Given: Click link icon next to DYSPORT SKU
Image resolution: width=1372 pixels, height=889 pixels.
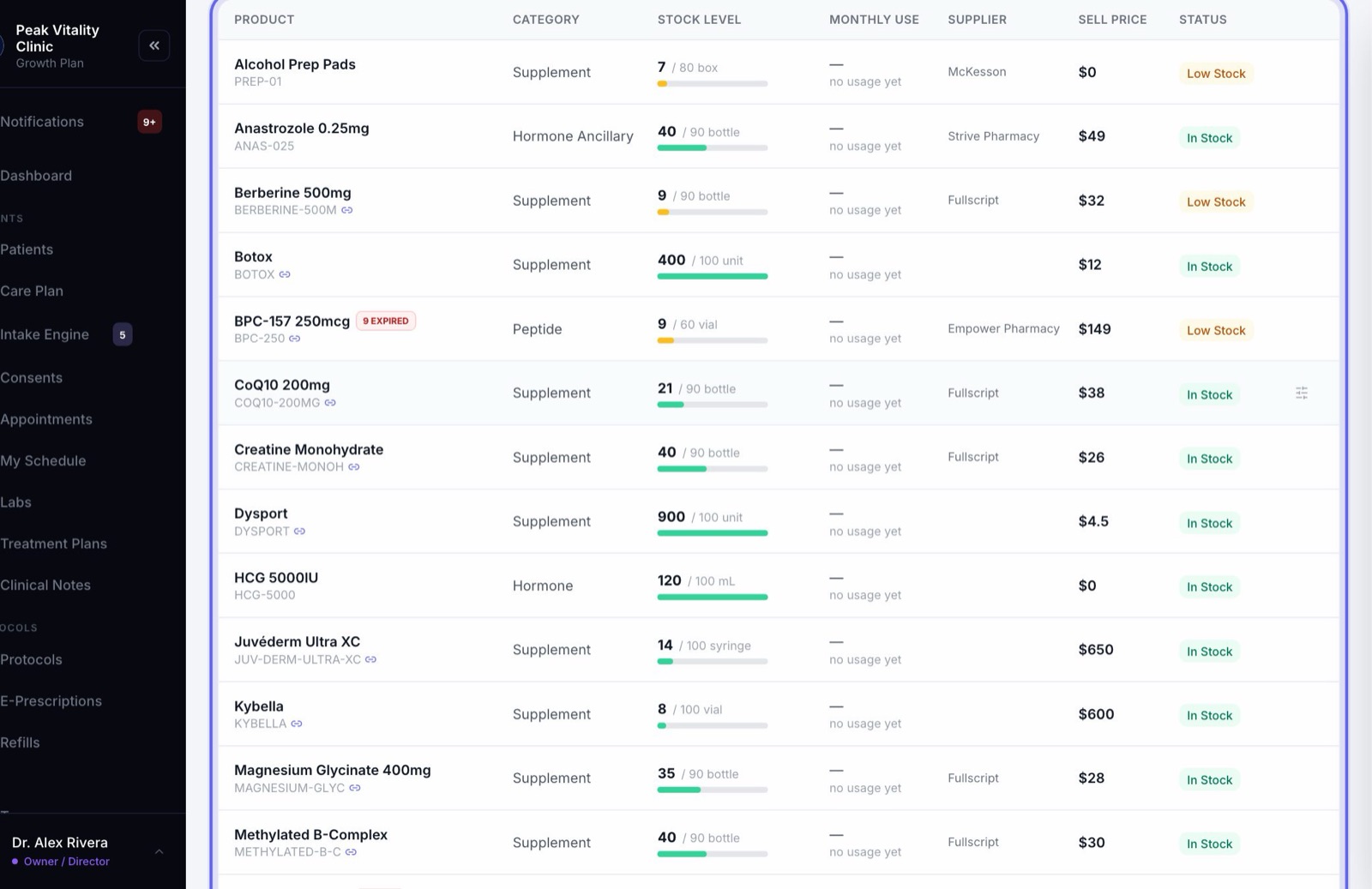Looking at the screenshot, I should click(x=300, y=532).
